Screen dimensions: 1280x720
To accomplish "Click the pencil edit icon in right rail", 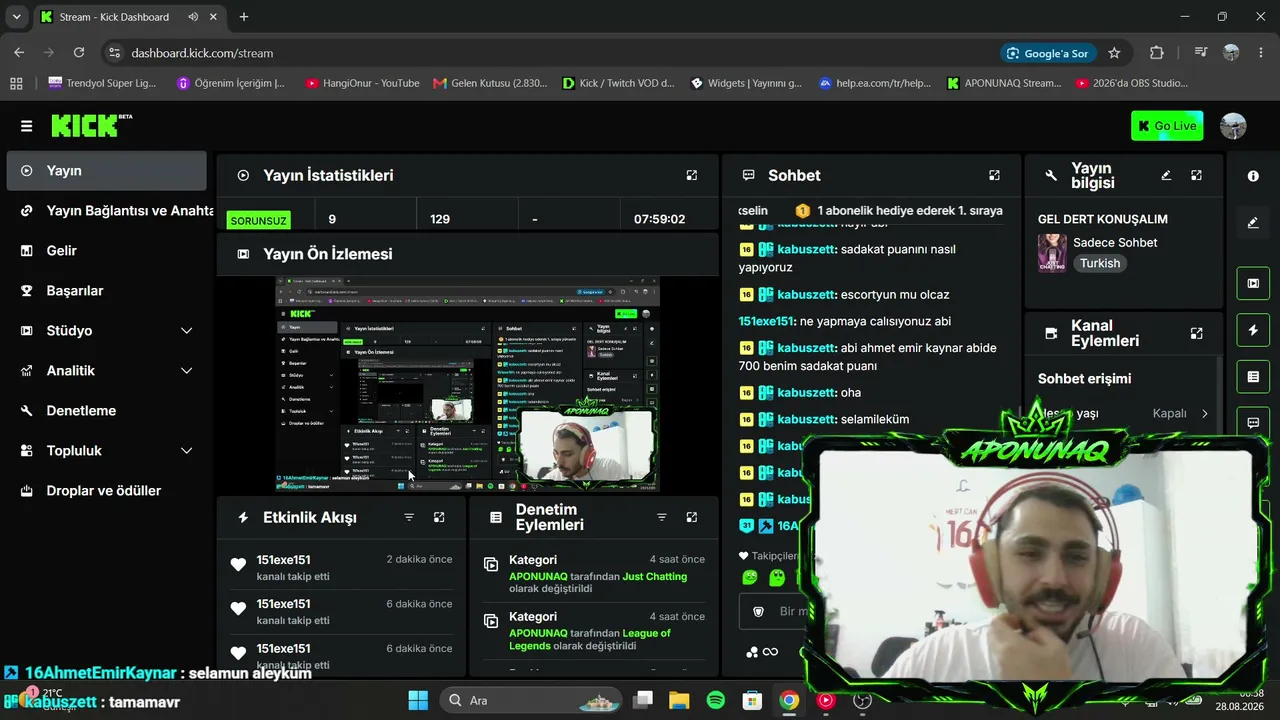I will pos(1253,223).
